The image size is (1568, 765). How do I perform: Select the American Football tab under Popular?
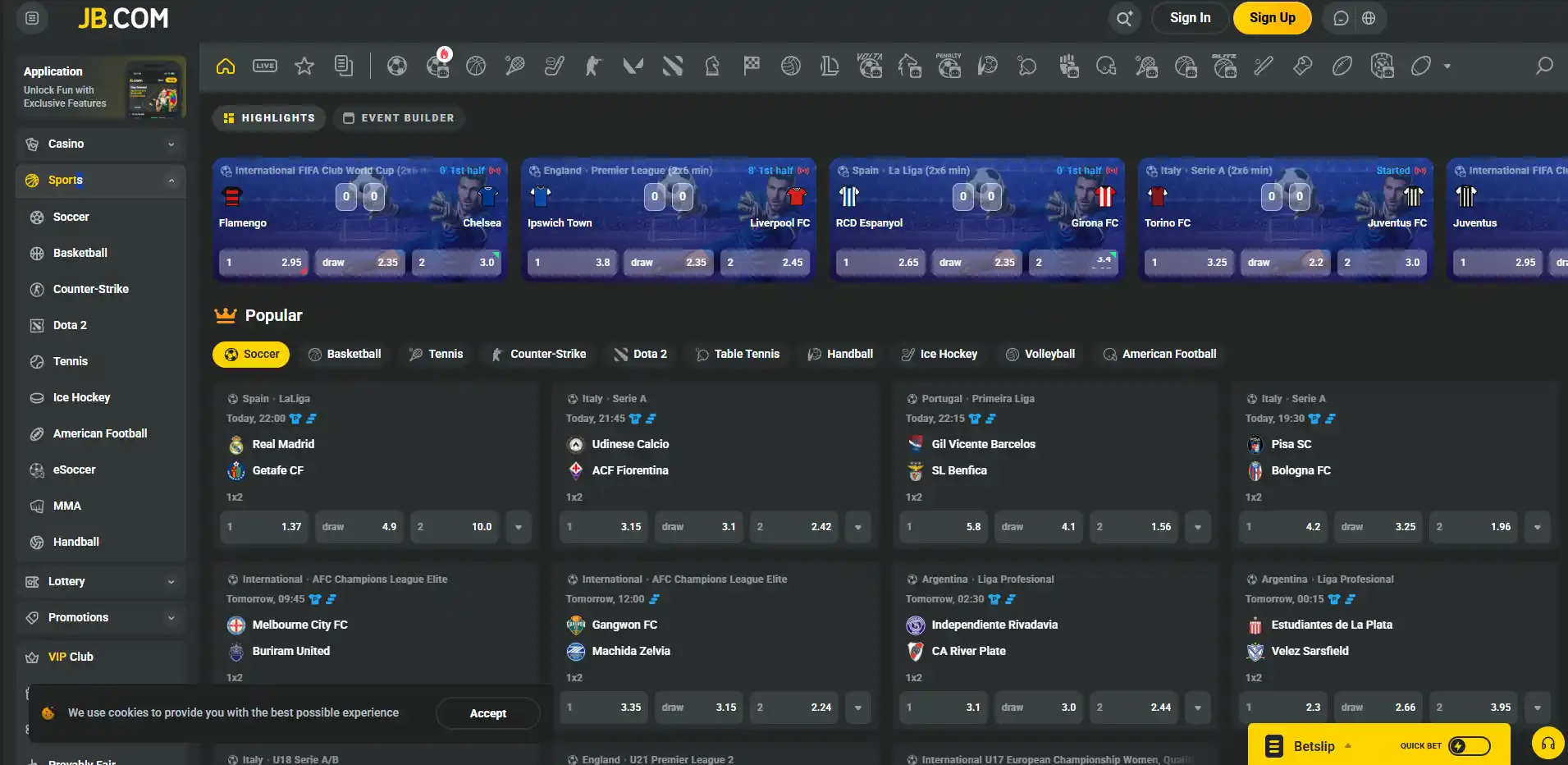tap(1160, 354)
